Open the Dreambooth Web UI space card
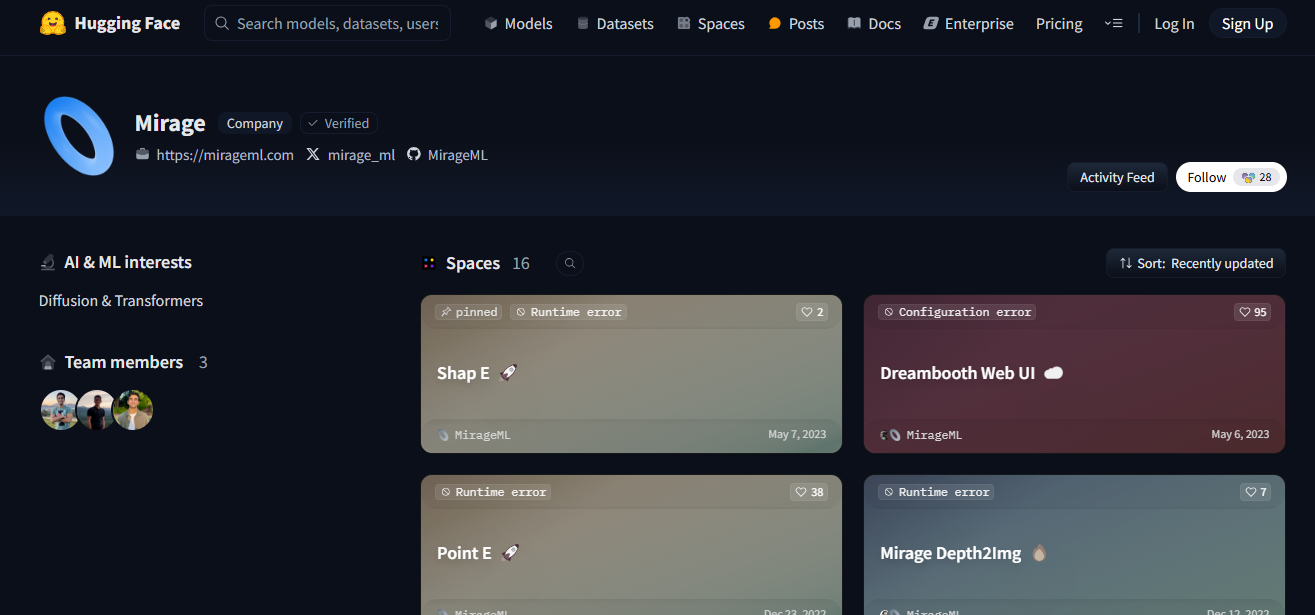Image resolution: width=1315 pixels, height=615 pixels. pos(1074,374)
